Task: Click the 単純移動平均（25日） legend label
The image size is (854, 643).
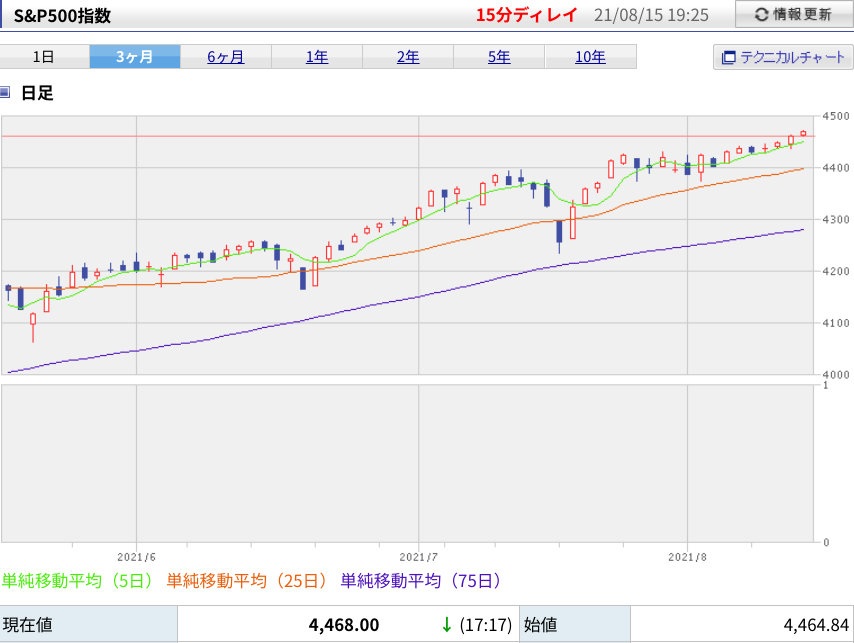Action: [247, 581]
